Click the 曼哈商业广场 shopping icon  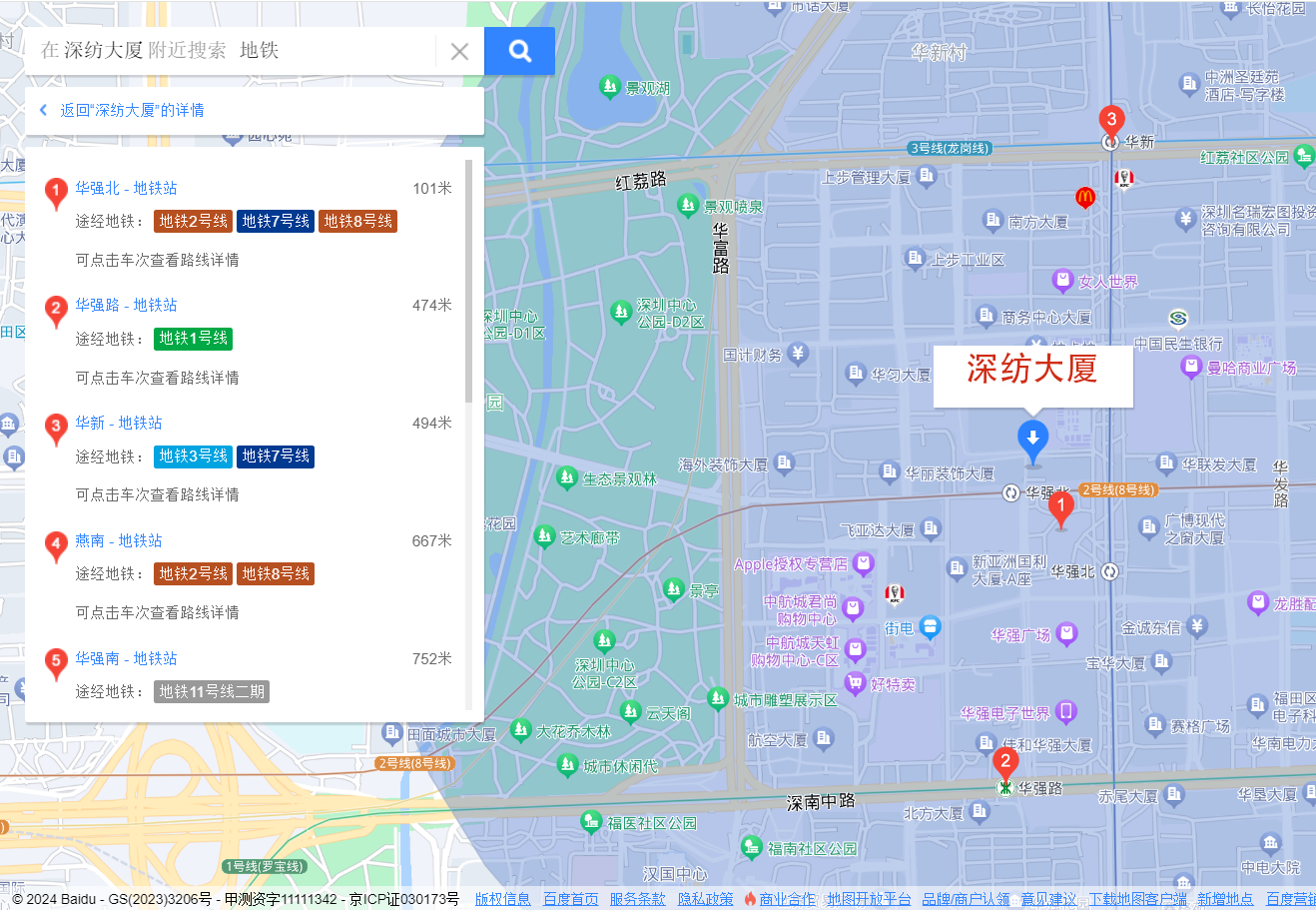[1190, 367]
